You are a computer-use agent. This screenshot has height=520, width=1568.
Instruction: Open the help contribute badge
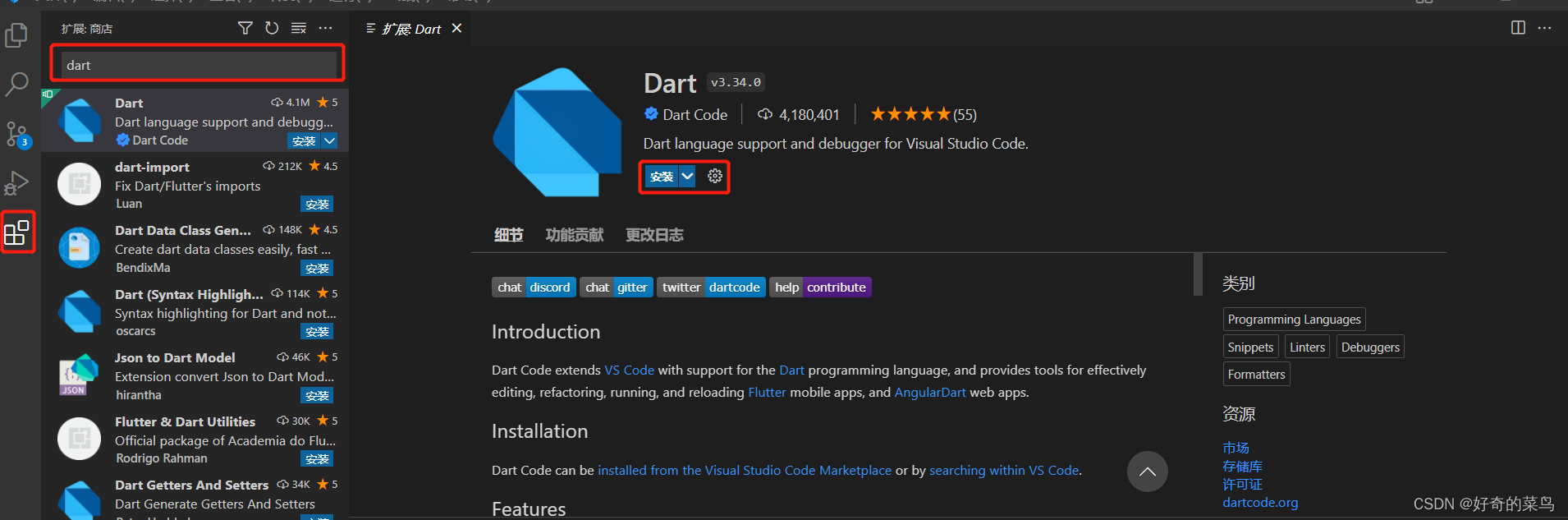(x=820, y=287)
